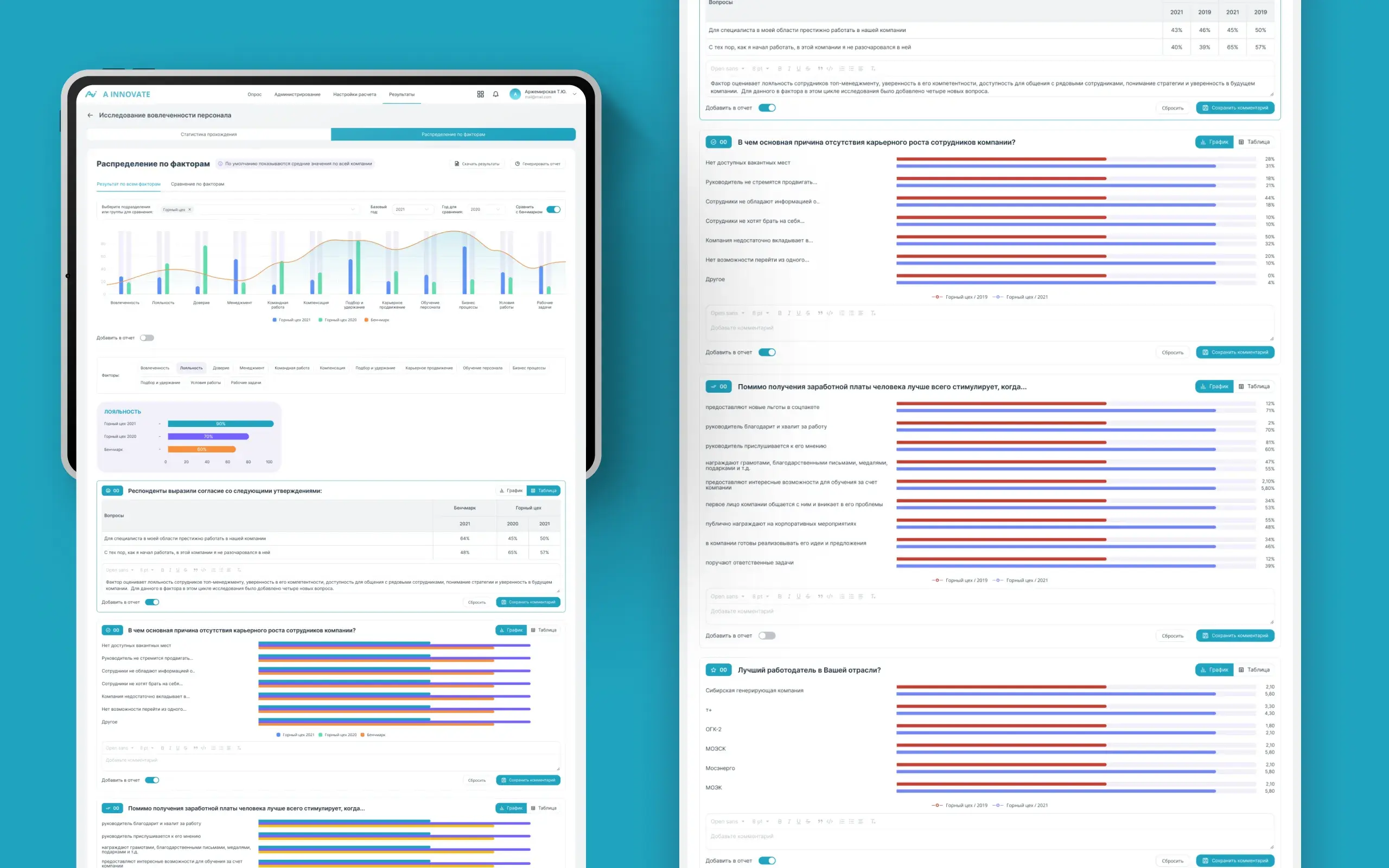Click the Нет доступных вакантных мест row in right panel

[990, 162]
